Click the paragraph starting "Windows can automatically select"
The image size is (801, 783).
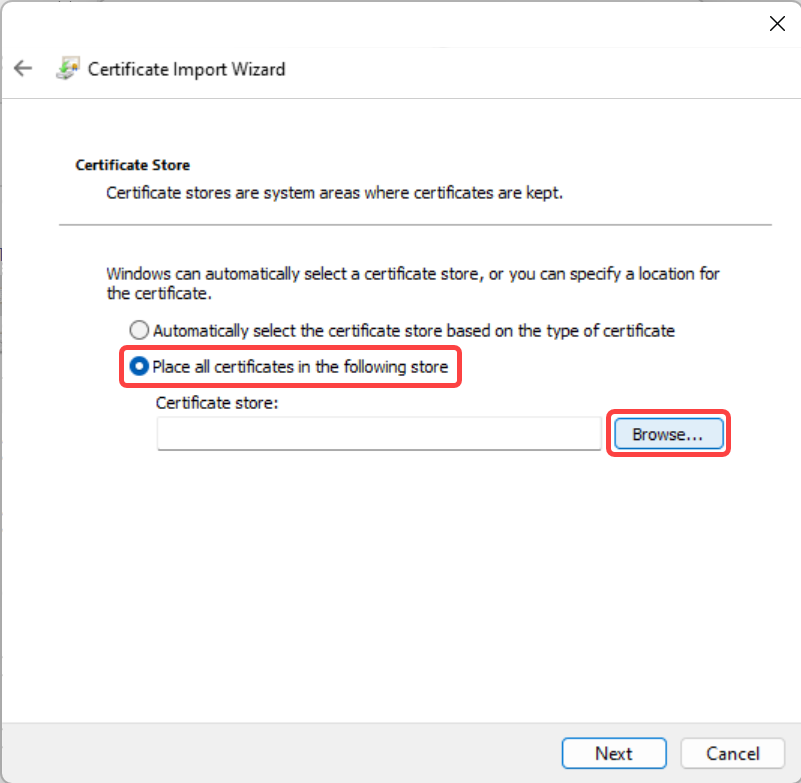[x=413, y=283]
